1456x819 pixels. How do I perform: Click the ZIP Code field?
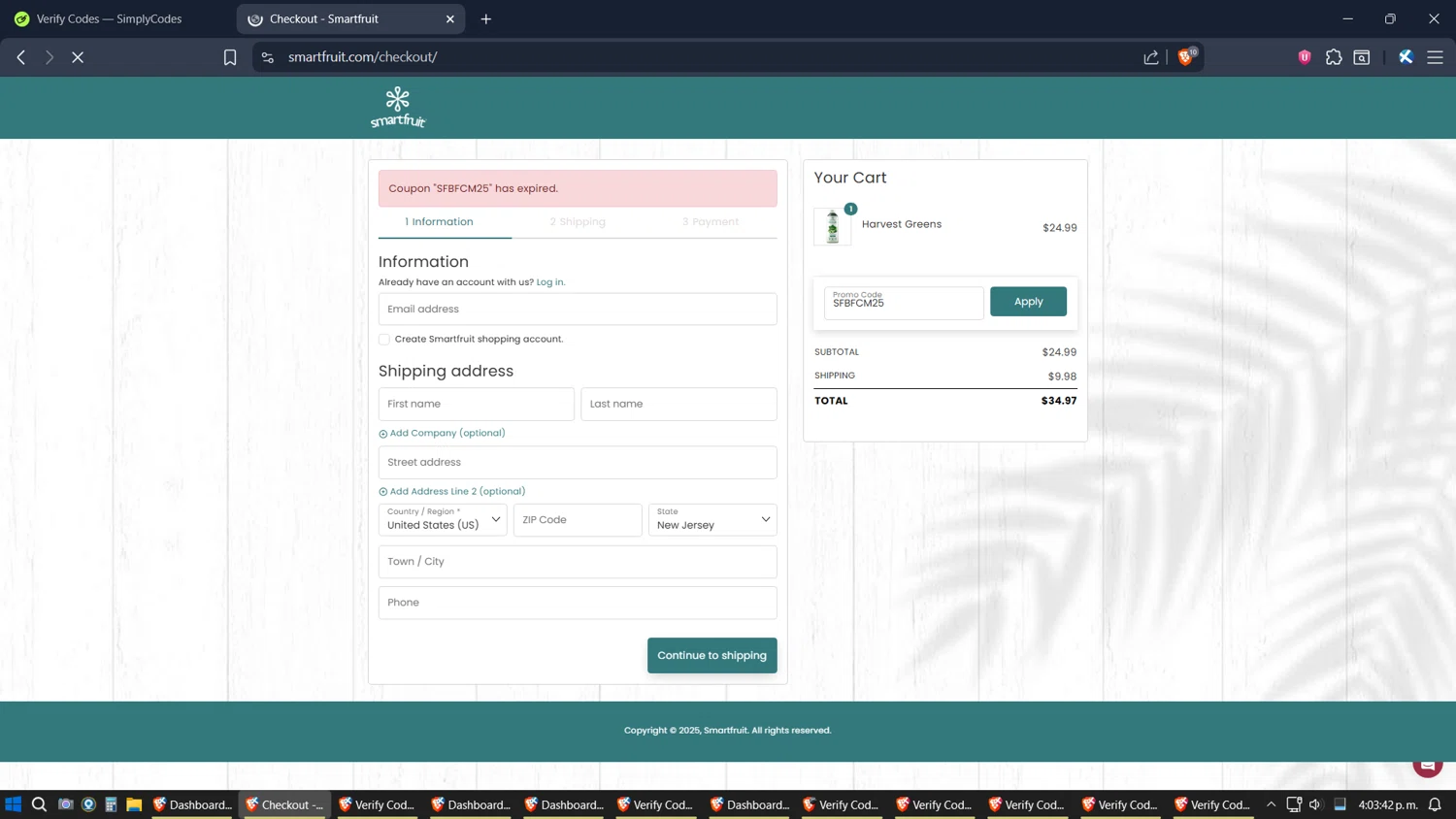578,519
